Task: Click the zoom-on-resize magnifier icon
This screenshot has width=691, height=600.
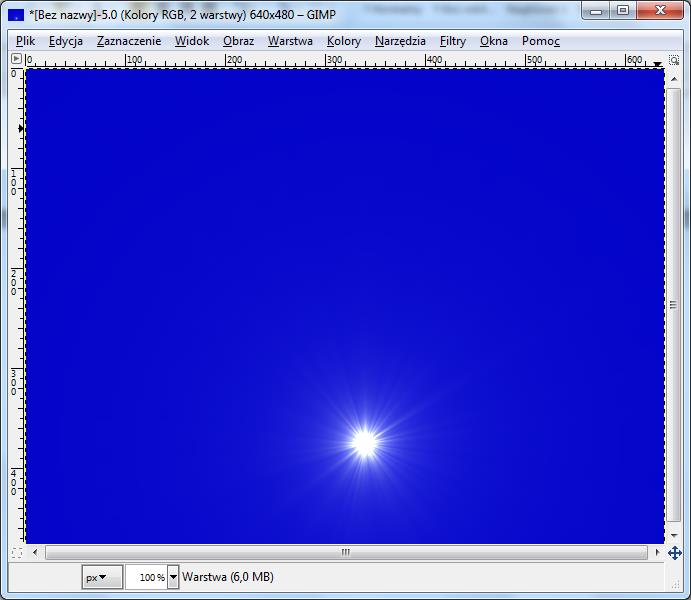Action: coord(674,59)
